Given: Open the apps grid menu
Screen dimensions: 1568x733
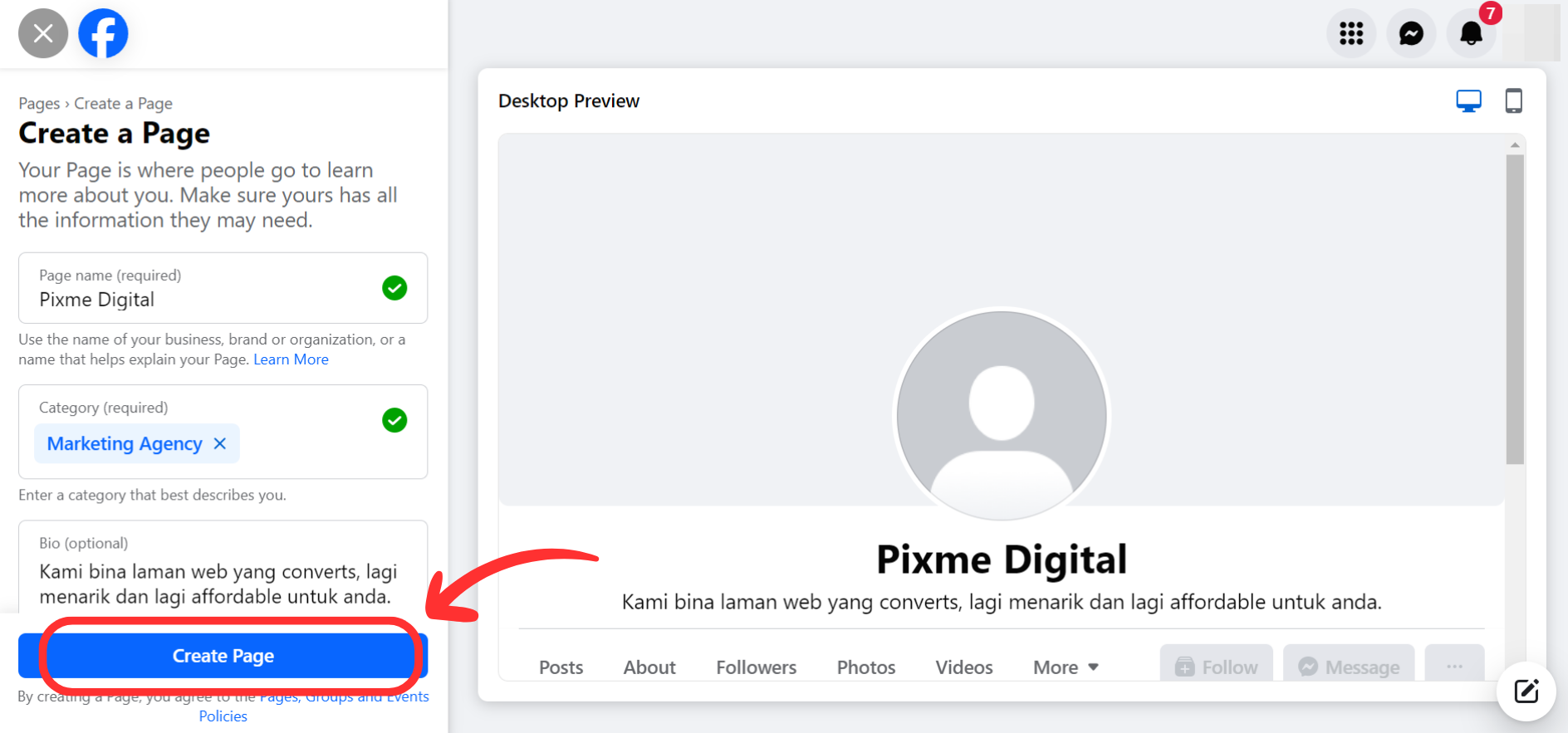Looking at the screenshot, I should 1351,33.
